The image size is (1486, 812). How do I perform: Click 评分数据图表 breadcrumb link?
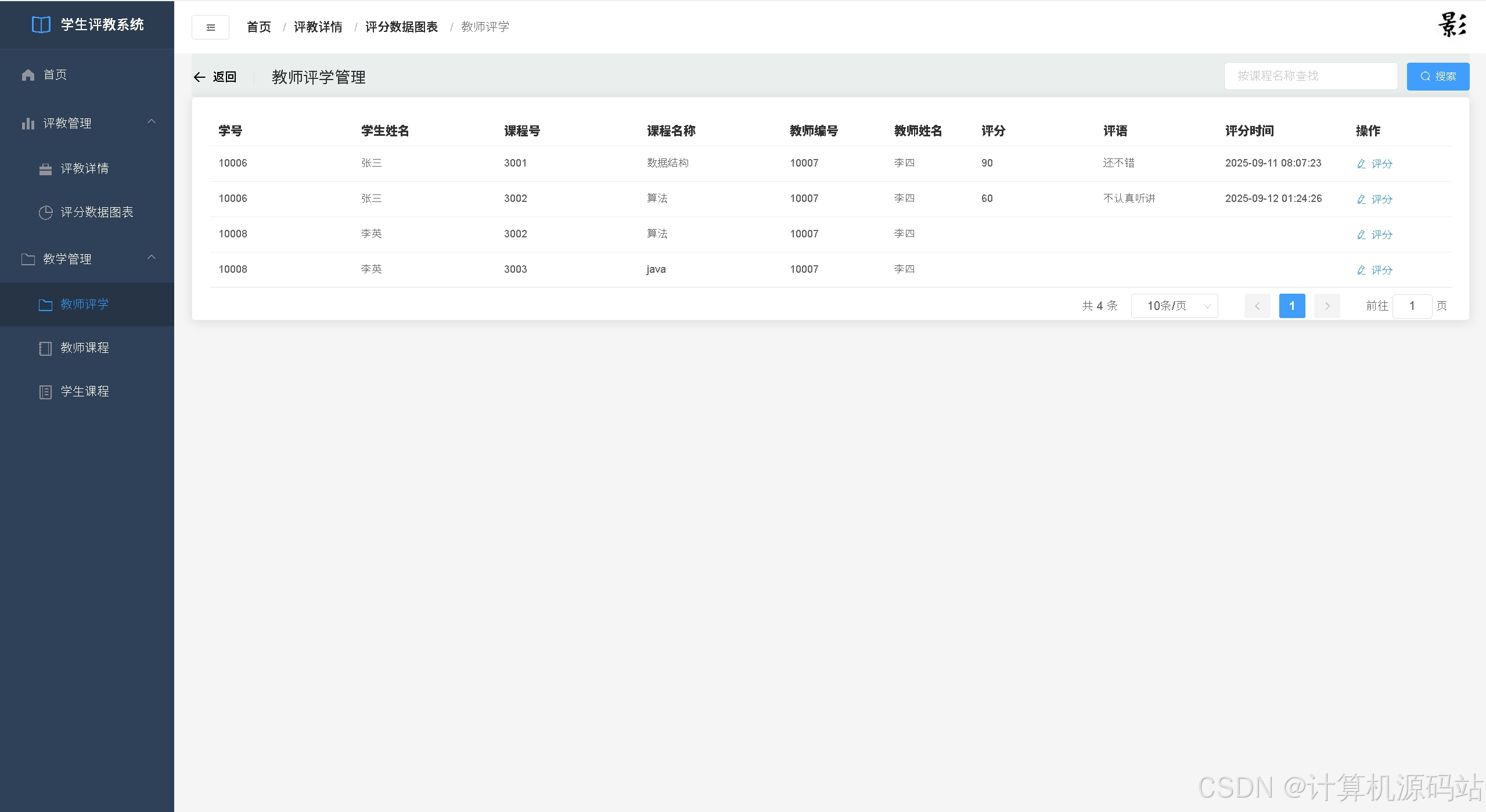[x=401, y=27]
